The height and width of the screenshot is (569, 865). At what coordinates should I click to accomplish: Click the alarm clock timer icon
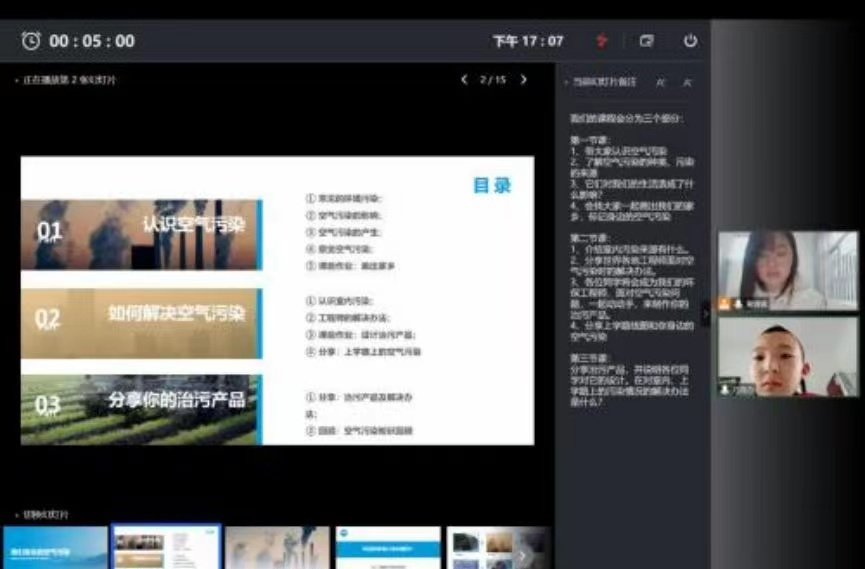32,41
